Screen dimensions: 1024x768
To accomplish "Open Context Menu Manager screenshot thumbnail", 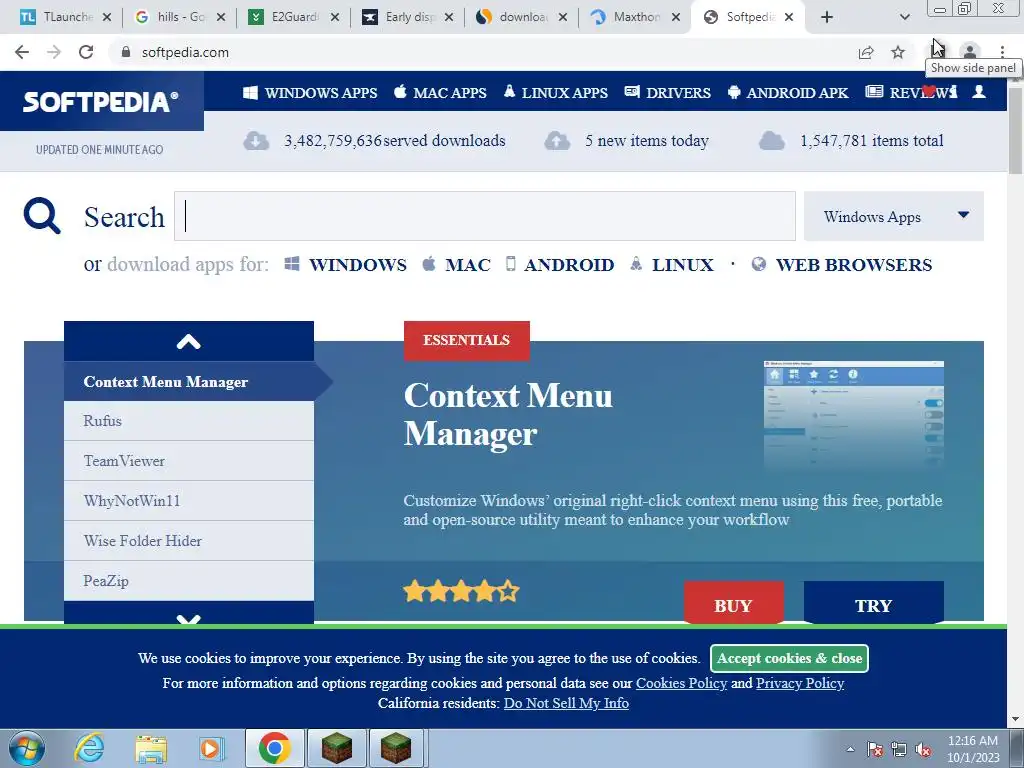I will click(854, 415).
